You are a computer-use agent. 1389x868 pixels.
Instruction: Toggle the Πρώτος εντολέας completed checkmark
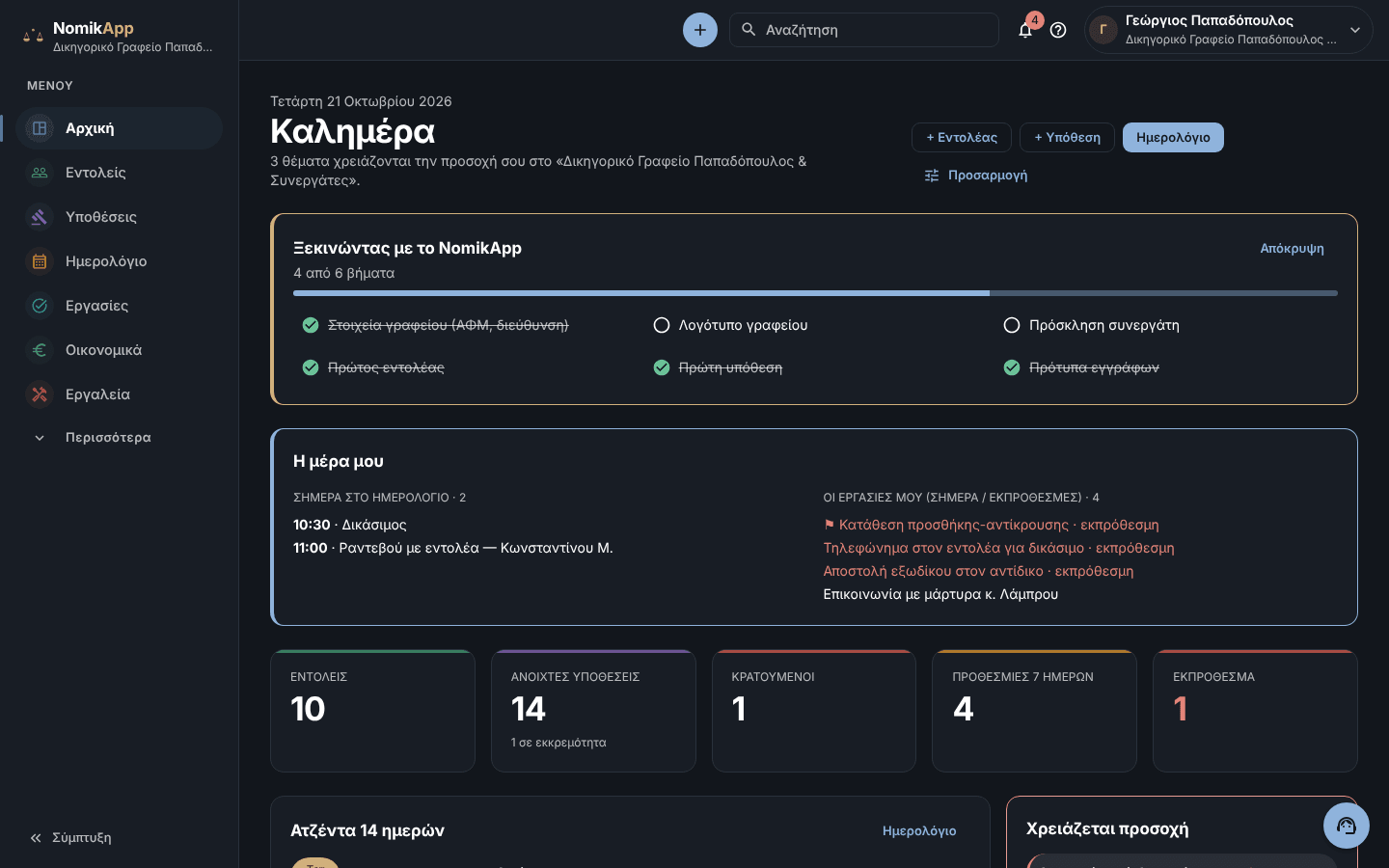pyautogui.click(x=311, y=367)
